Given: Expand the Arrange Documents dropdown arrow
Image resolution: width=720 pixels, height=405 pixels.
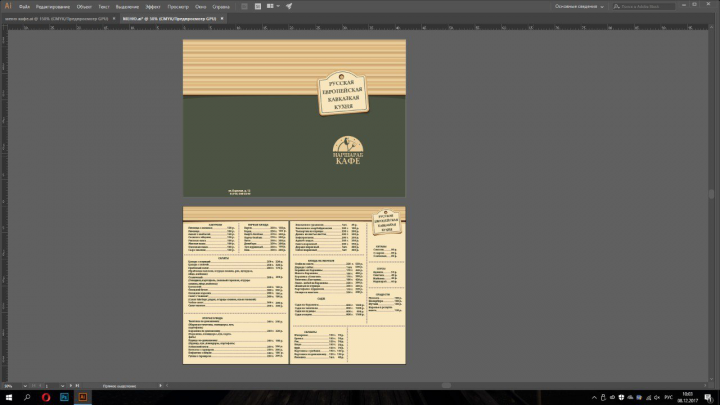Looking at the screenshot, I should (x=278, y=6).
